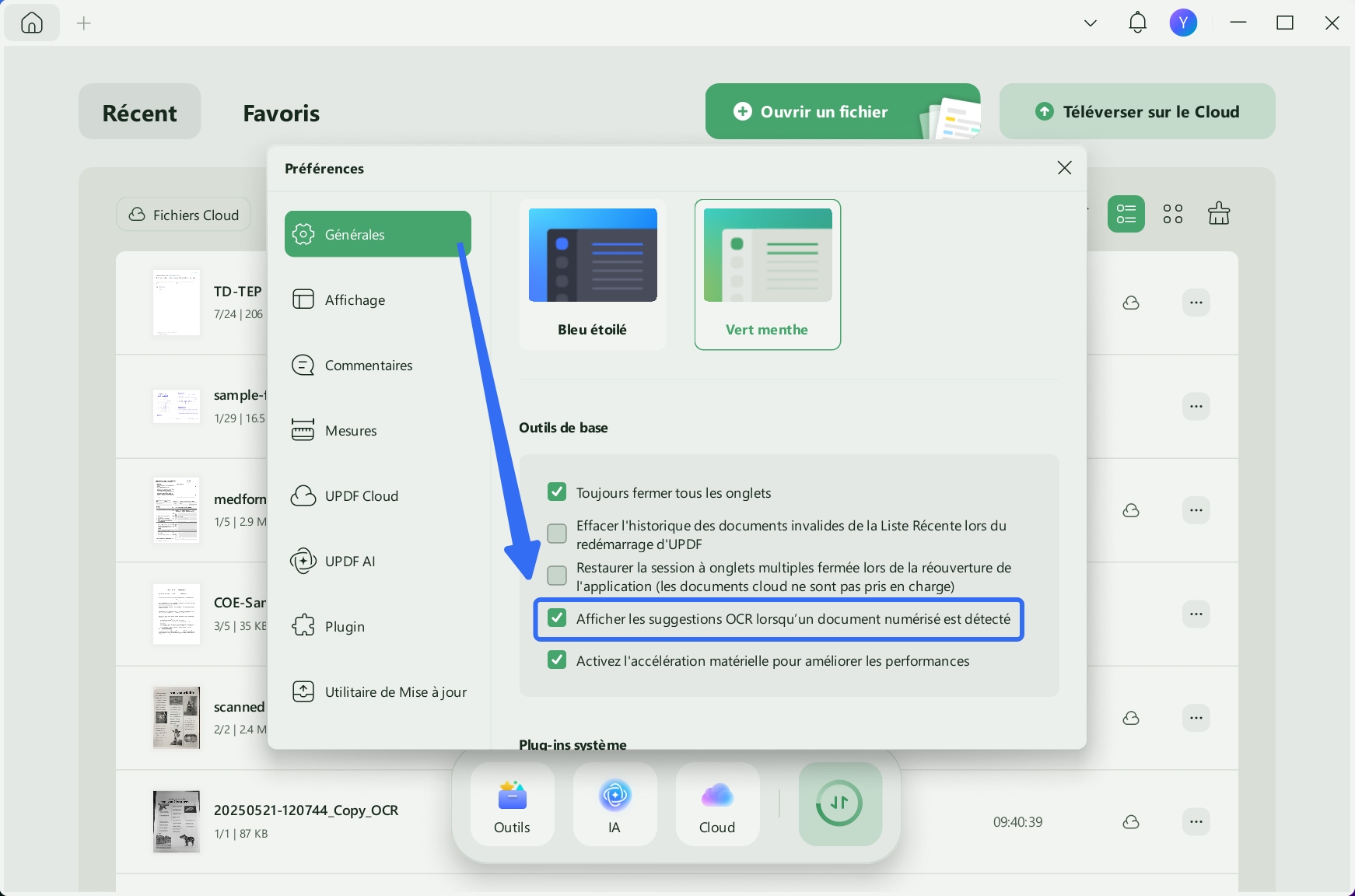This screenshot has width=1355, height=896.
Task: Choose the Vert menthe theme
Action: 768,275
